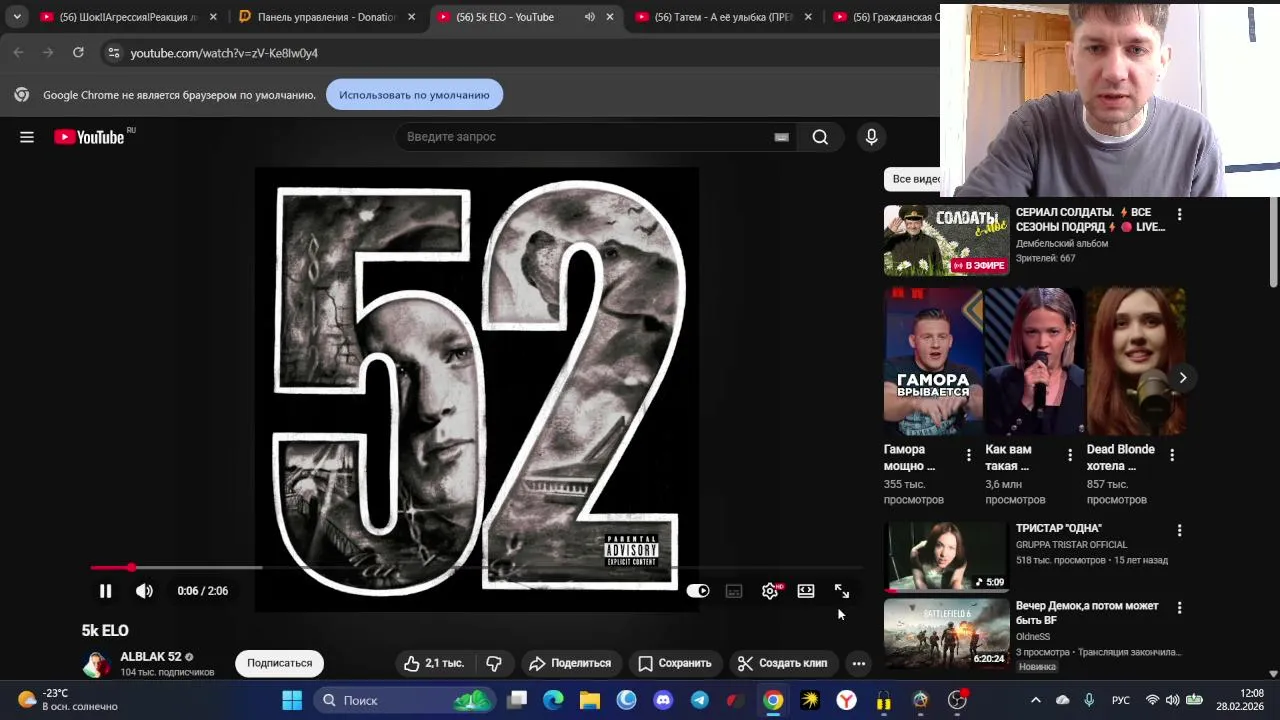1280x720 pixels.
Task: Click Использовать по умолчанию button
Action: [414, 95]
